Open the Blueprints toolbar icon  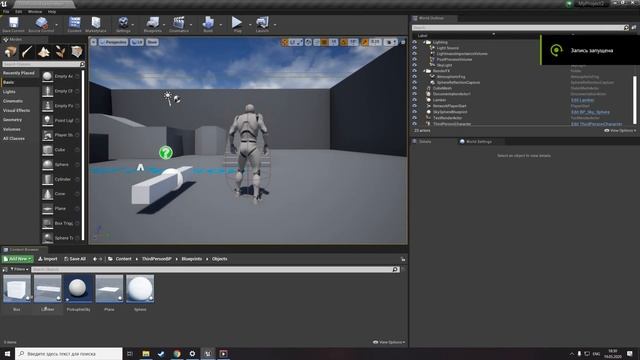point(153,24)
